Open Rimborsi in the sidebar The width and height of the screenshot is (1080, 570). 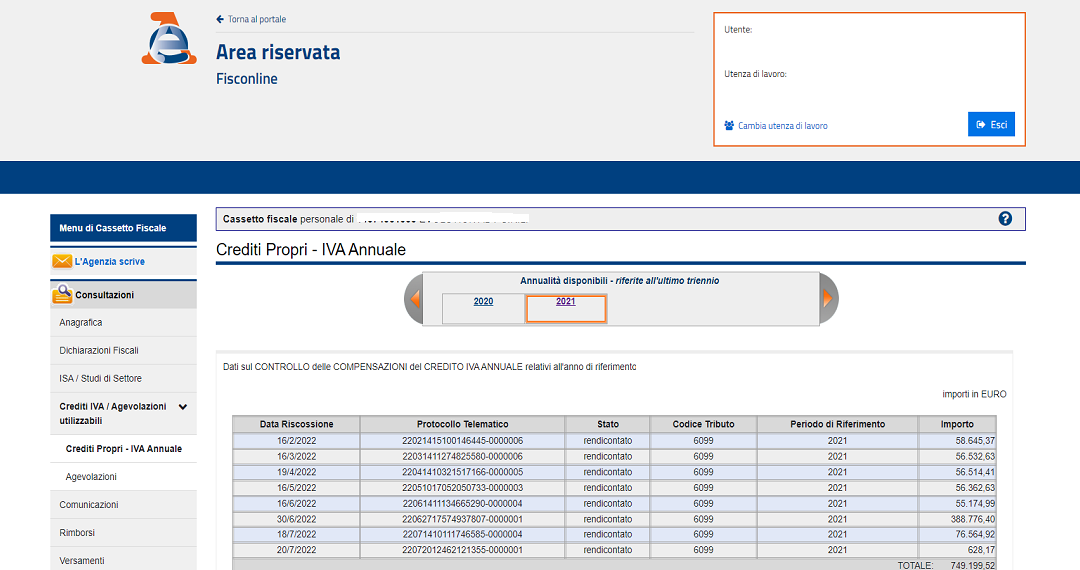click(123, 533)
